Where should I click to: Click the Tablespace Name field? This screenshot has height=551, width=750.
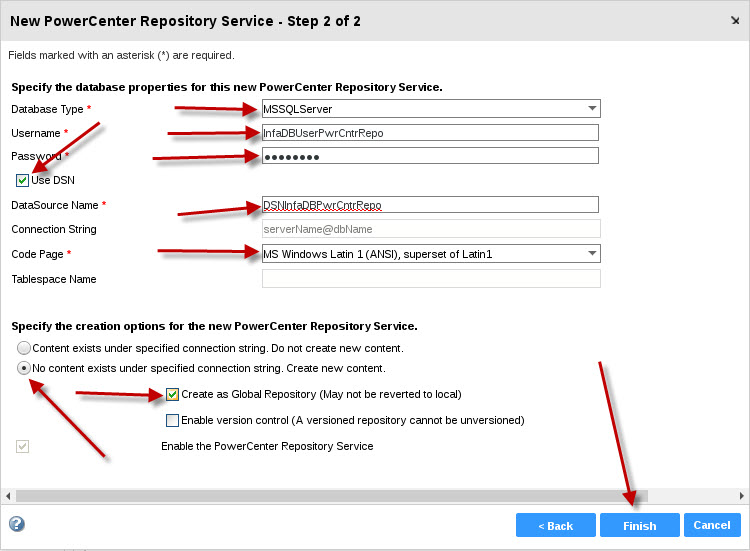point(431,279)
